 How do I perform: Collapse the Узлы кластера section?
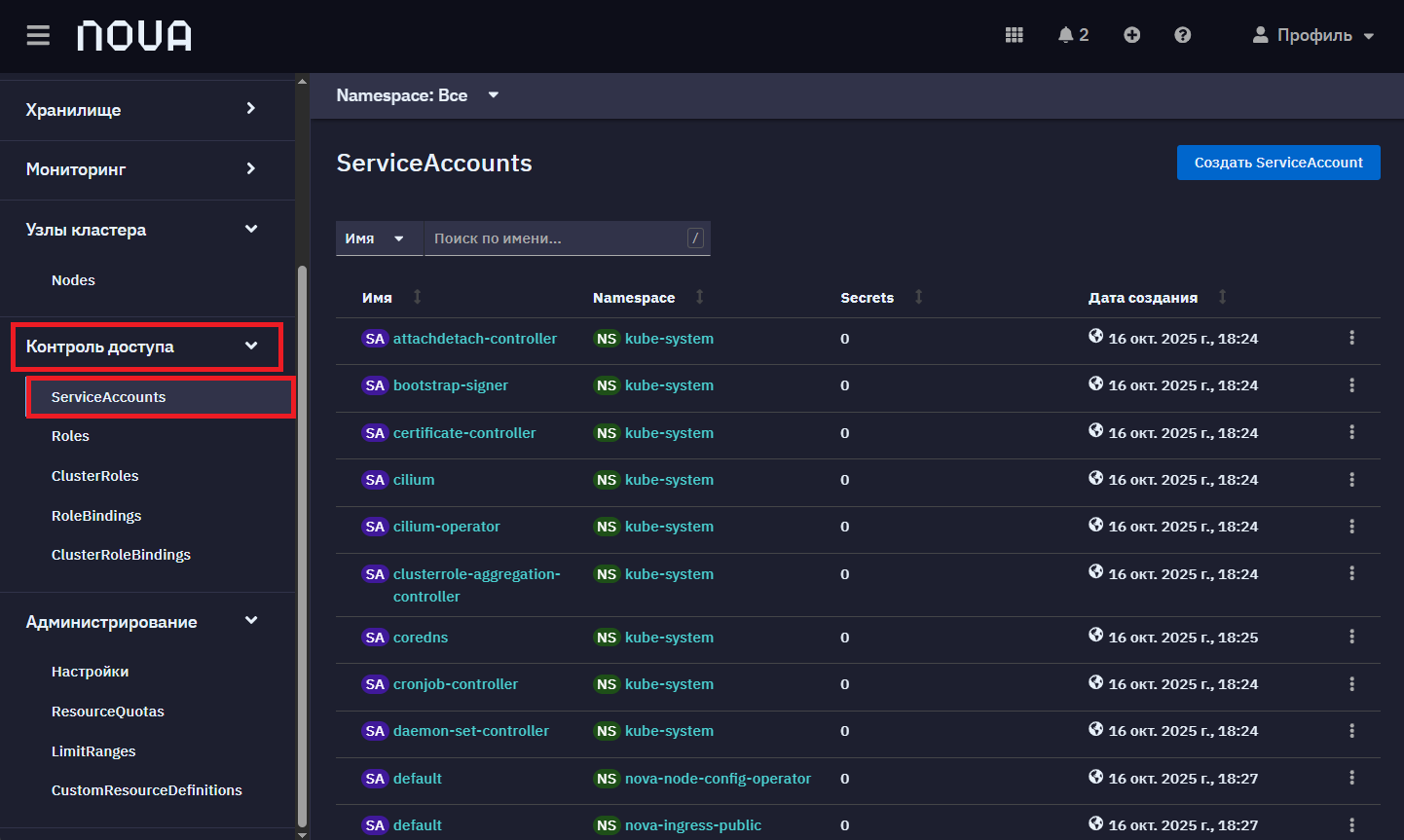pyautogui.click(x=147, y=230)
